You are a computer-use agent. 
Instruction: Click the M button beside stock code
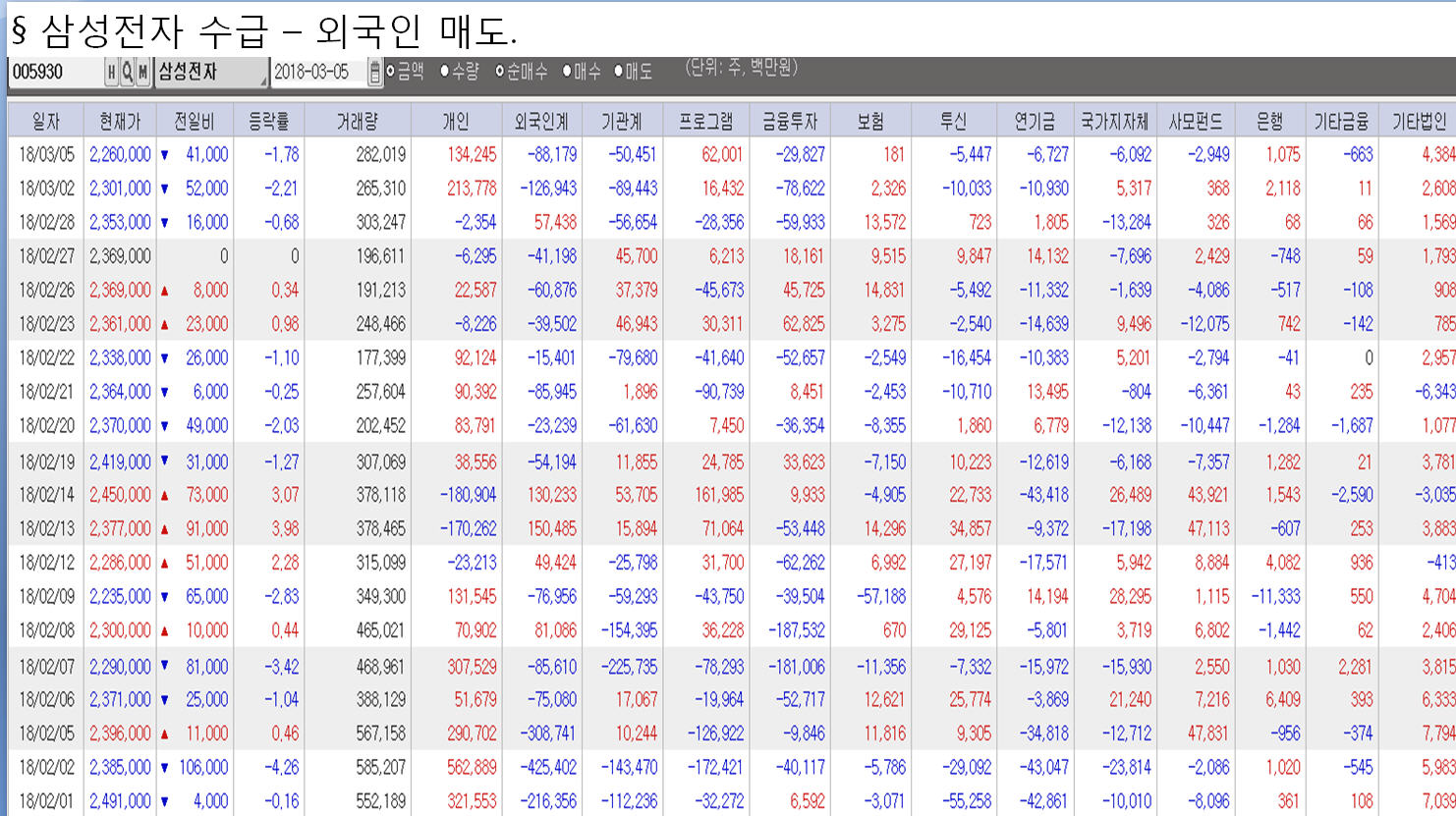point(143,72)
